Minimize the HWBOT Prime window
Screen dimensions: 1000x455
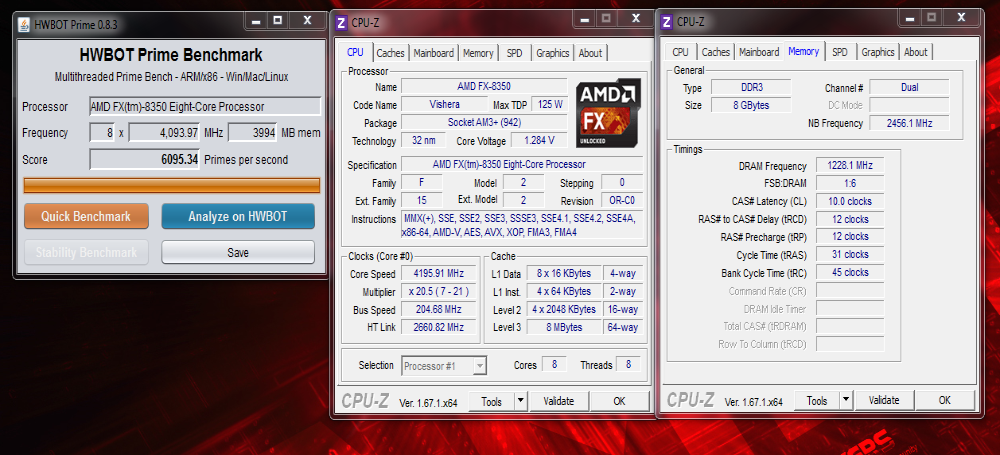tap(256, 20)
